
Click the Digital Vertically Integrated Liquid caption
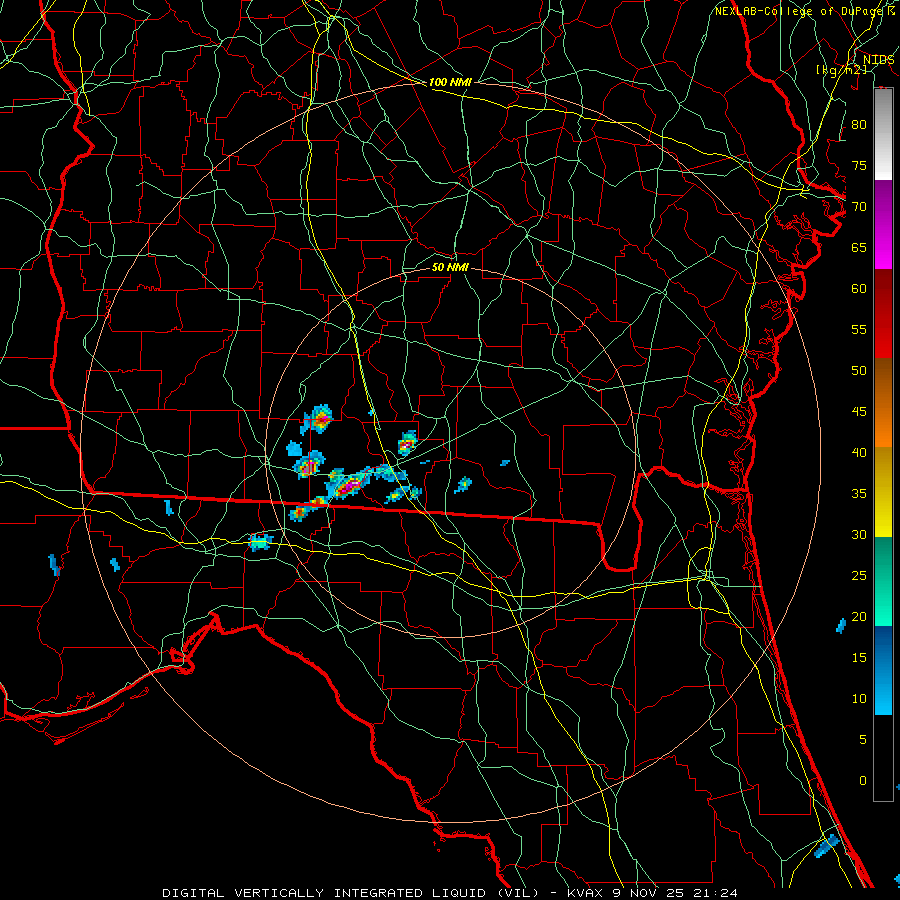click(x=449, y=893)
